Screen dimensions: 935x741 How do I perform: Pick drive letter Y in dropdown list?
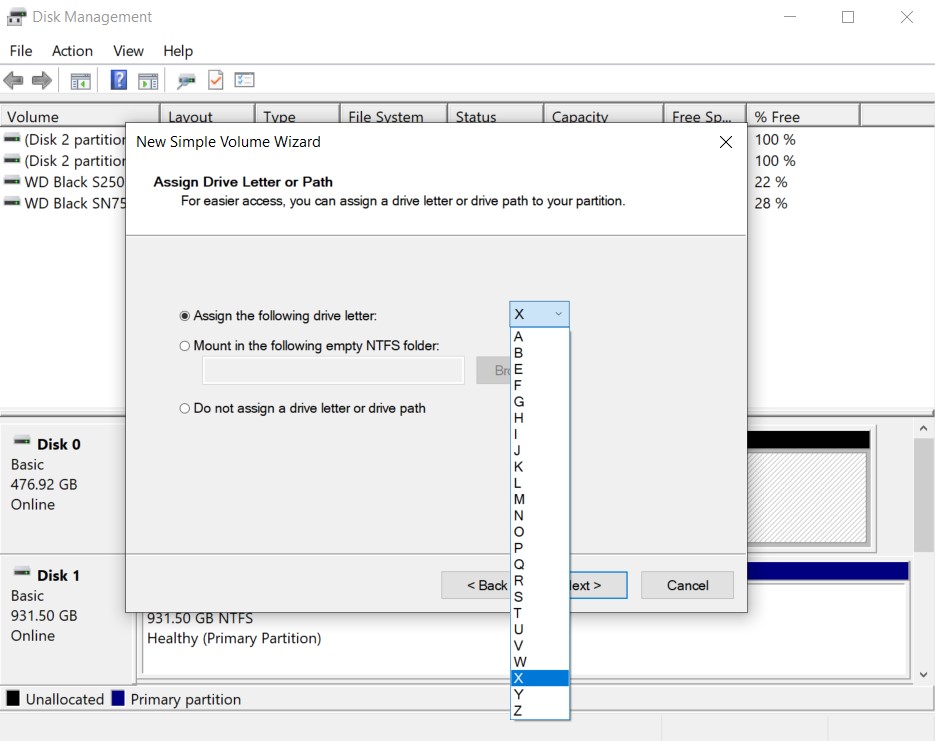point(540,695)
